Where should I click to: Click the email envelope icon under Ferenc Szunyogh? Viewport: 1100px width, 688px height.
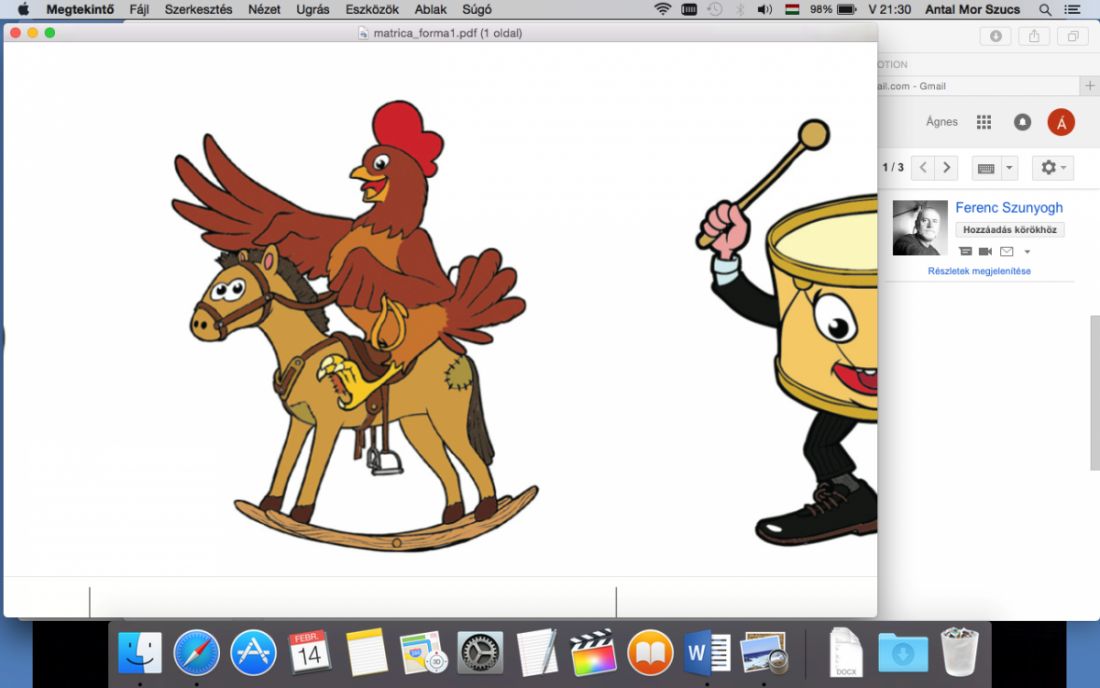(1007, 251)
